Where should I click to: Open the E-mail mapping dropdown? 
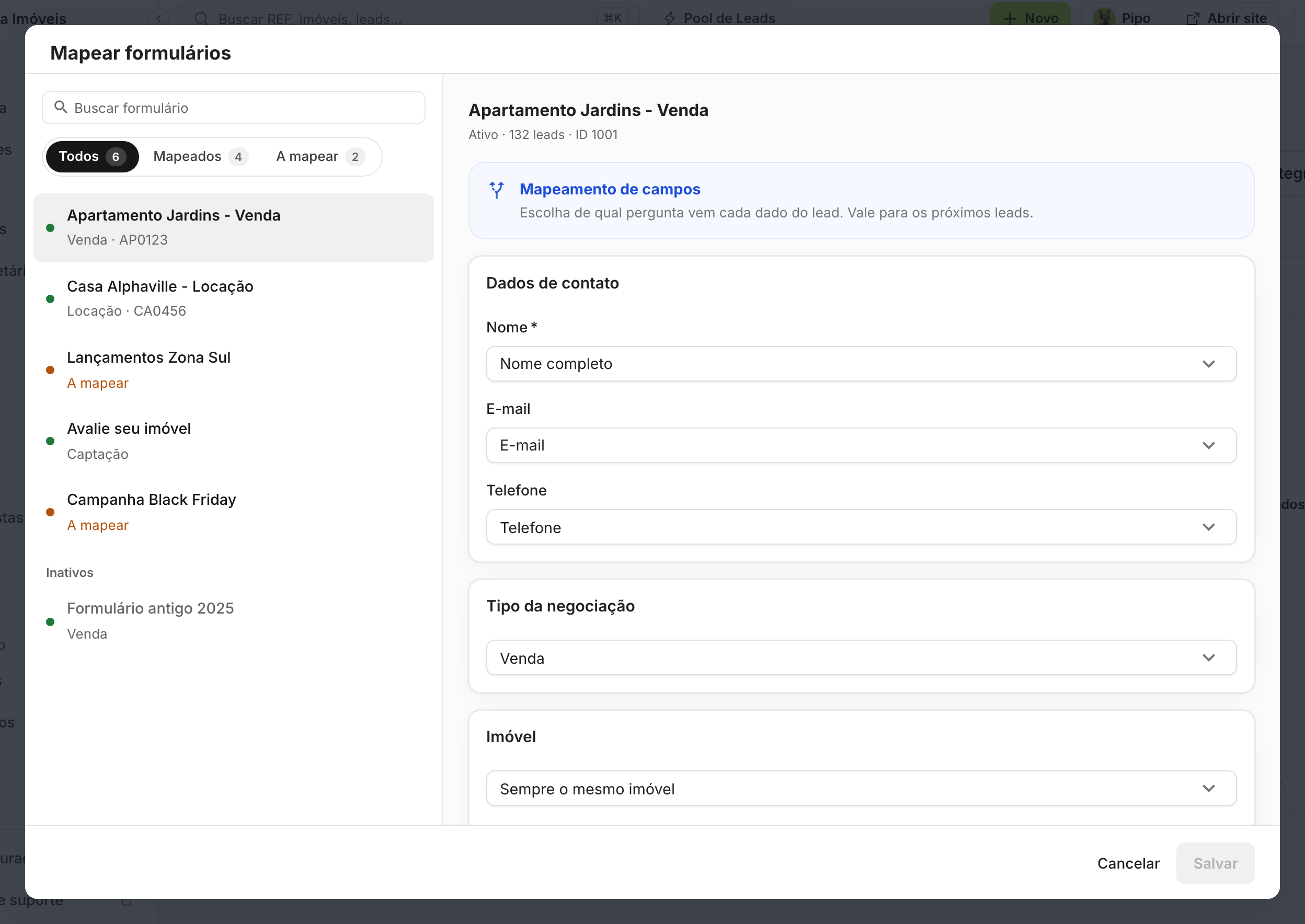click(x=861, y=445)
